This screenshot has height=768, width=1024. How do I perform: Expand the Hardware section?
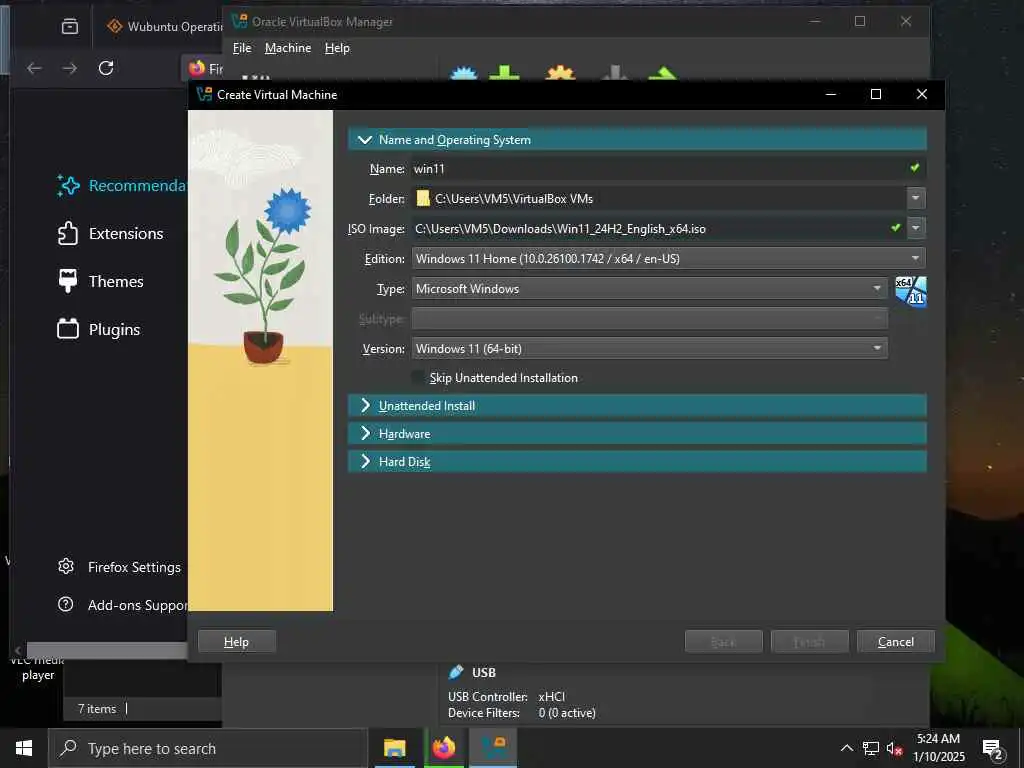[x=637, y=434]
